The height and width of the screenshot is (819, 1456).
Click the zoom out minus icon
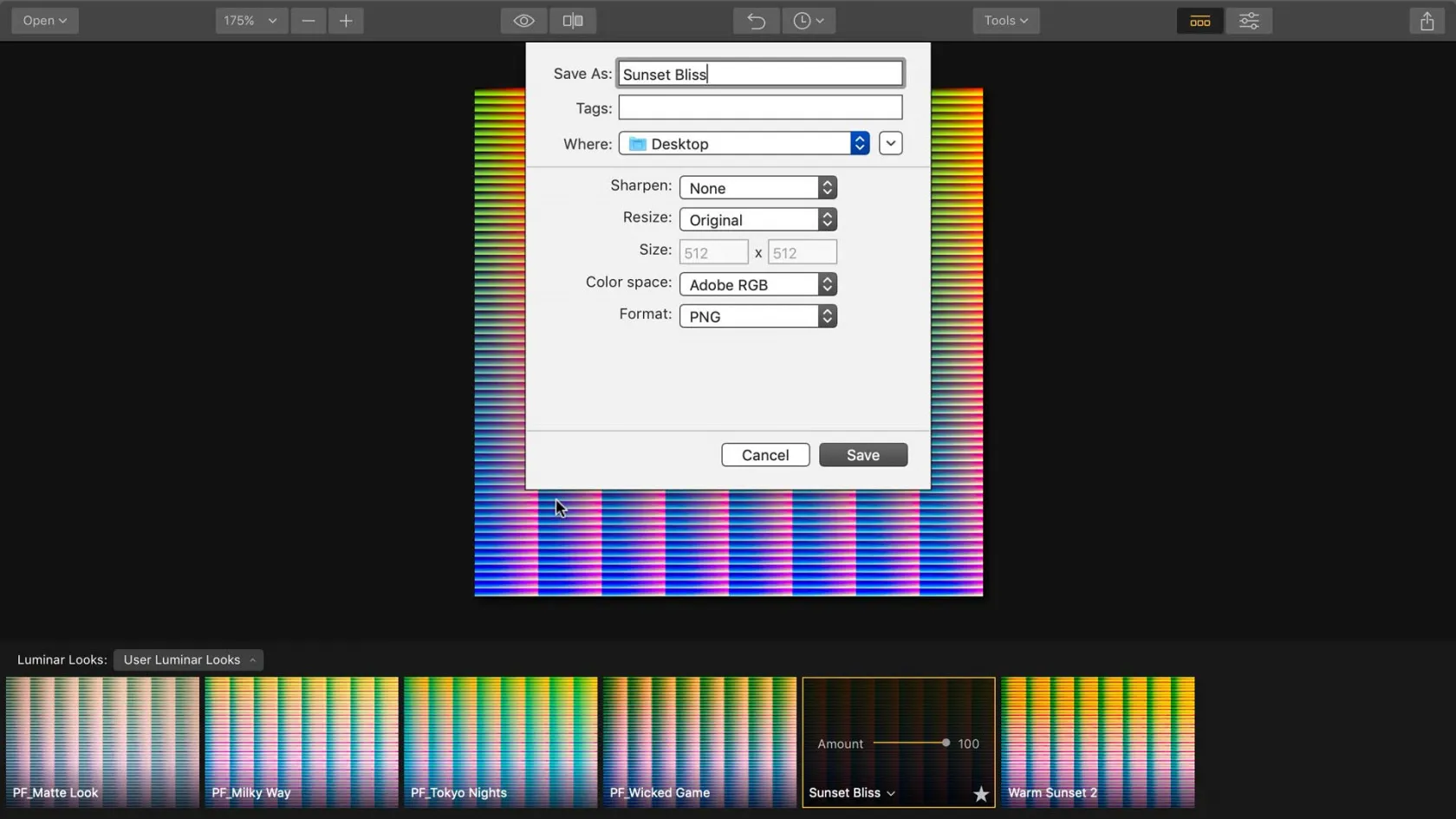click(x=309, y=21)
